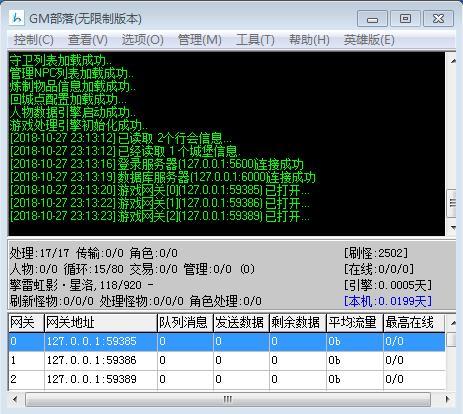The width and height of the screenshot is (463, 414).
Task: Click the 最高在线 column header
Action: (414, 322)
